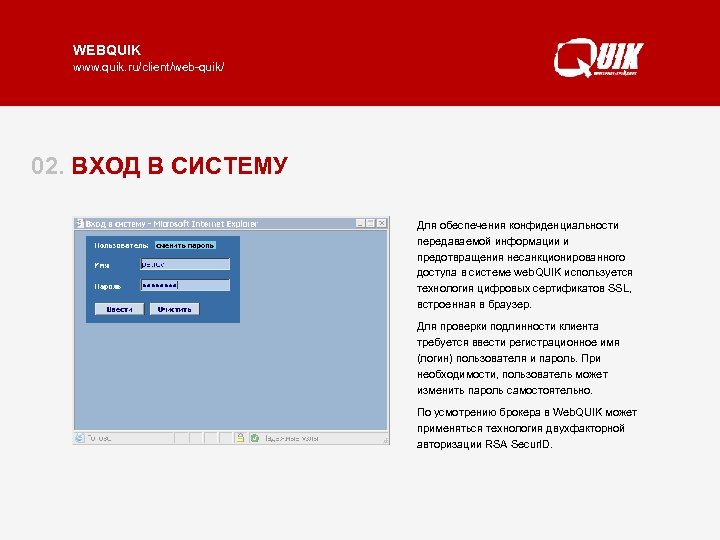Screen dimensions: 720x540
Task: Click the paragraph starting 'По усмотрению брокера'
Action: point(527,428)
